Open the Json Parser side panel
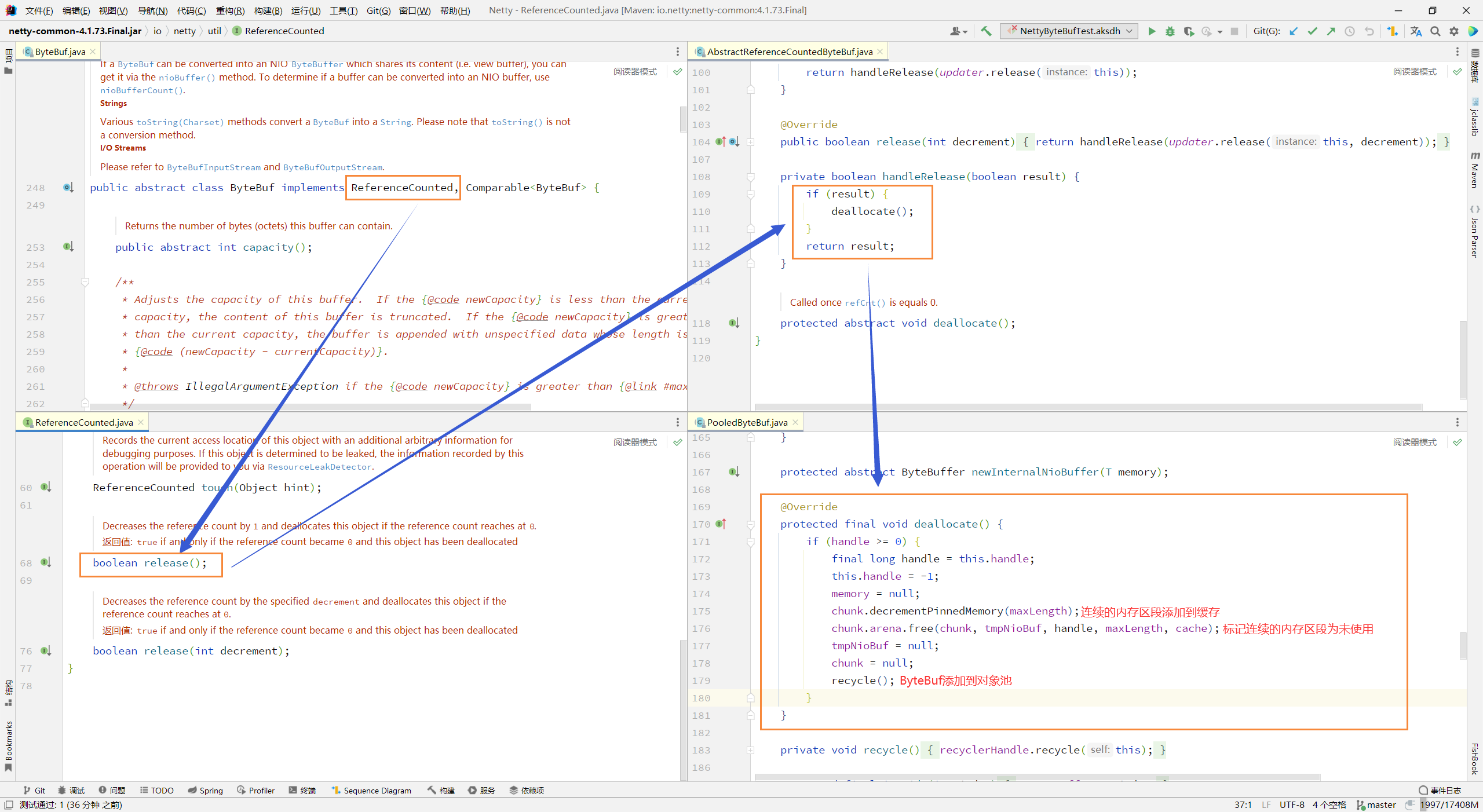This screenshot has width=1483, height=812. [1475, 231]
